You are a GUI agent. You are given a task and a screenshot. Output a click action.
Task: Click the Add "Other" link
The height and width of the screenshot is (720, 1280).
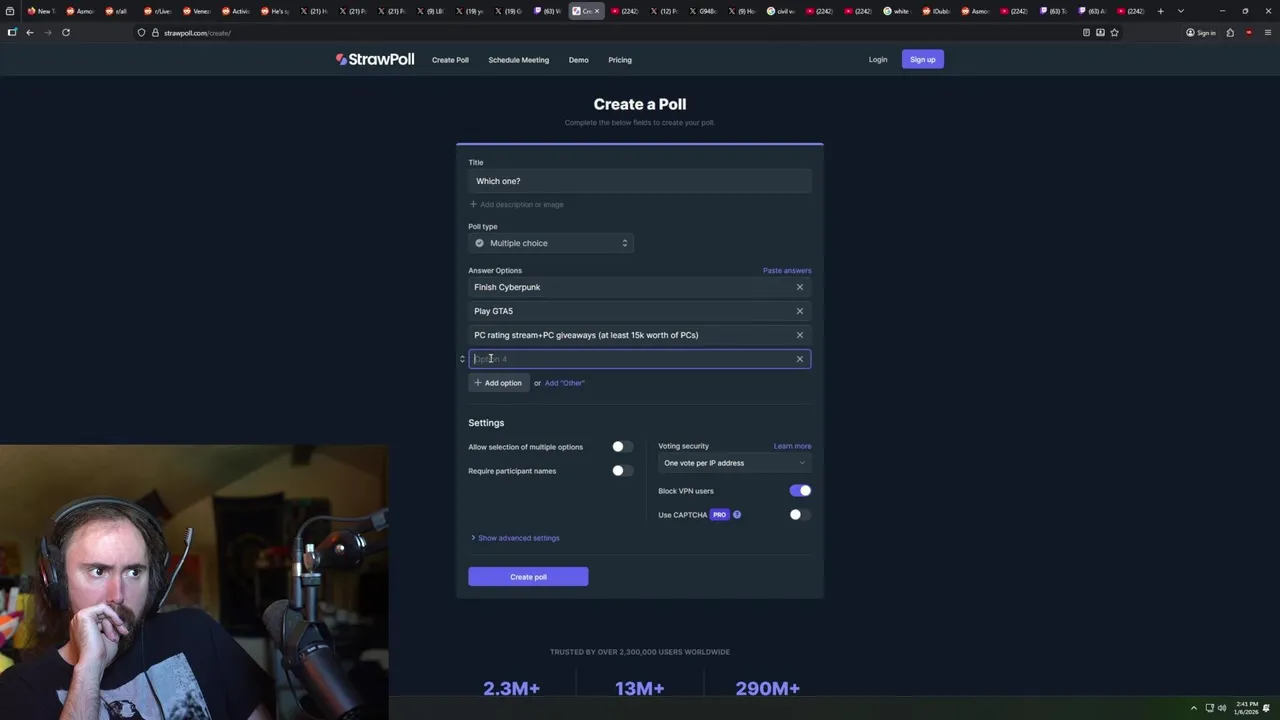565,383
